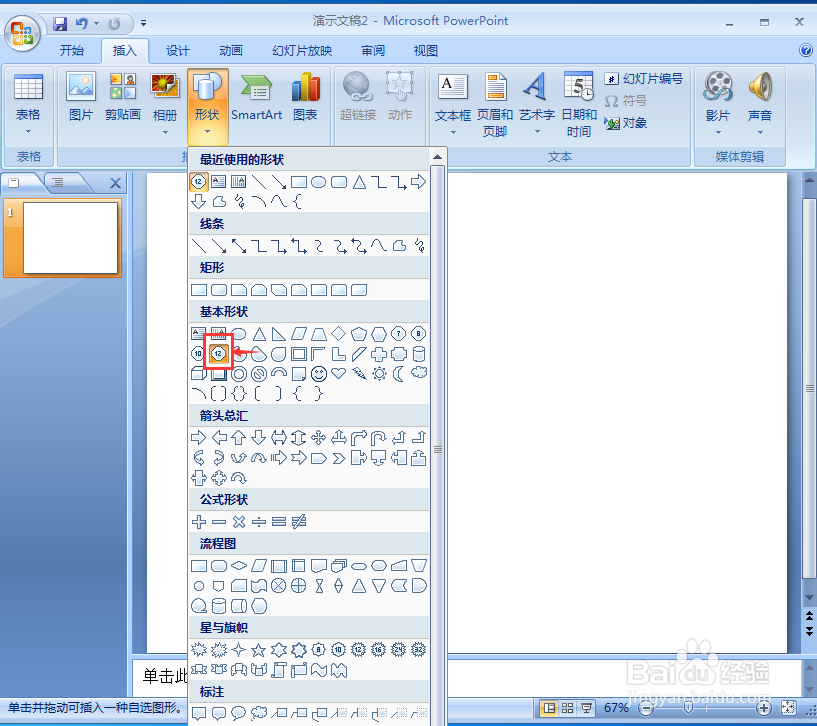This screenshot has height=726, width=817.
Task: Open the 动画 tab
Action: coord(231,51)
